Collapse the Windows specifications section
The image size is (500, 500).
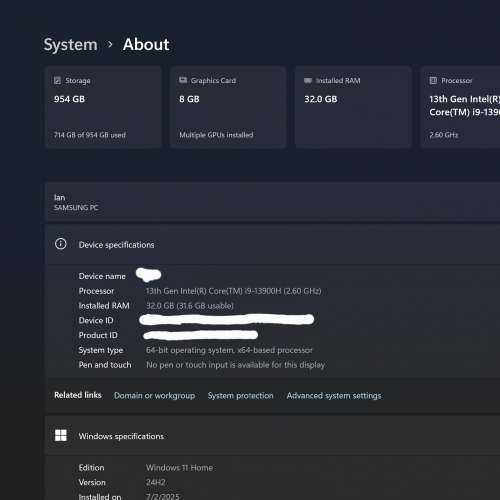pos(272,436)
